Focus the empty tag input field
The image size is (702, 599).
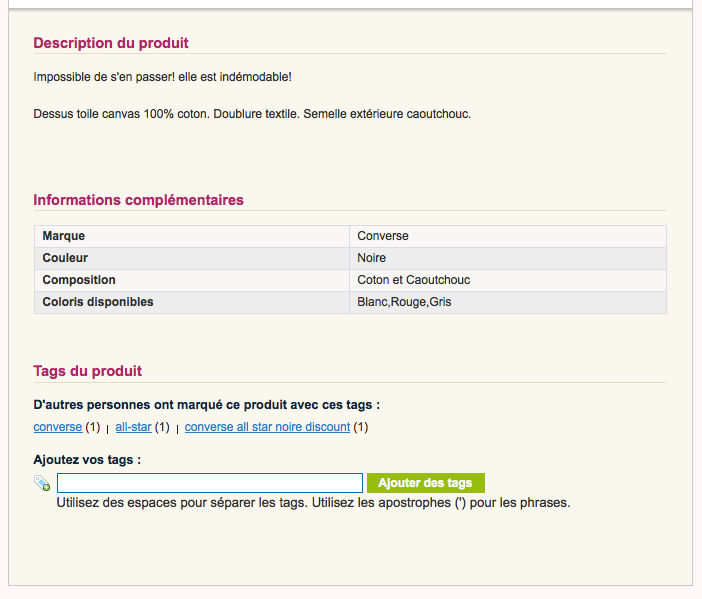209,483
